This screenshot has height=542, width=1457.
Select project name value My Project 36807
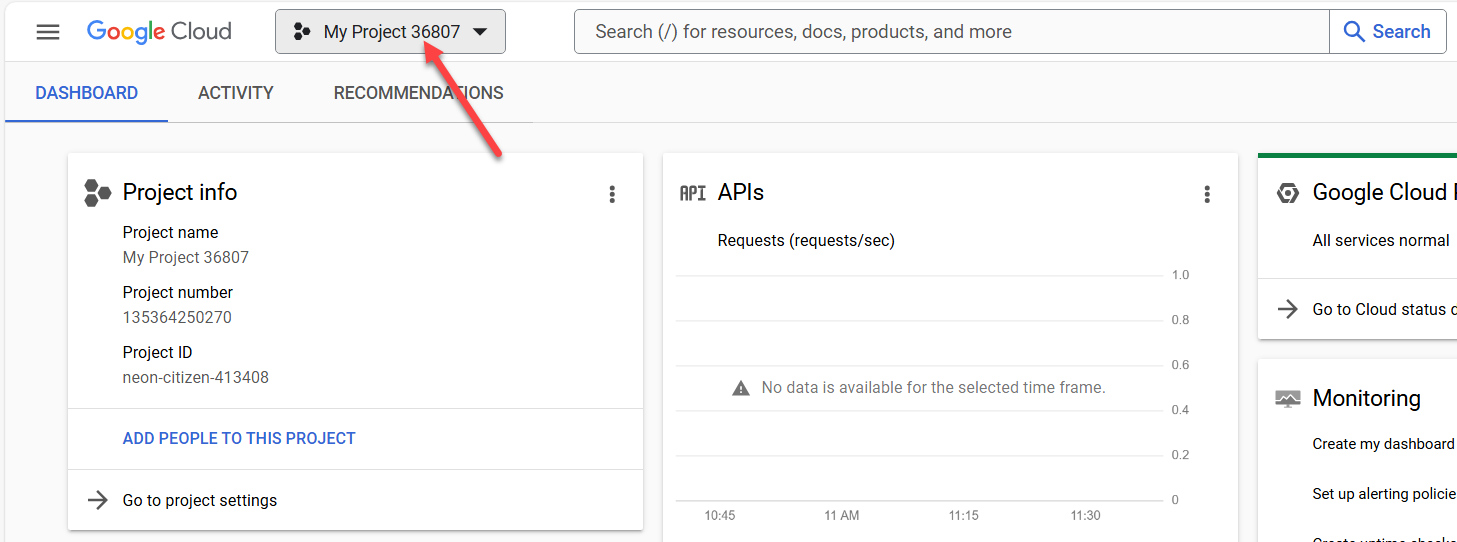coord(186,257)
